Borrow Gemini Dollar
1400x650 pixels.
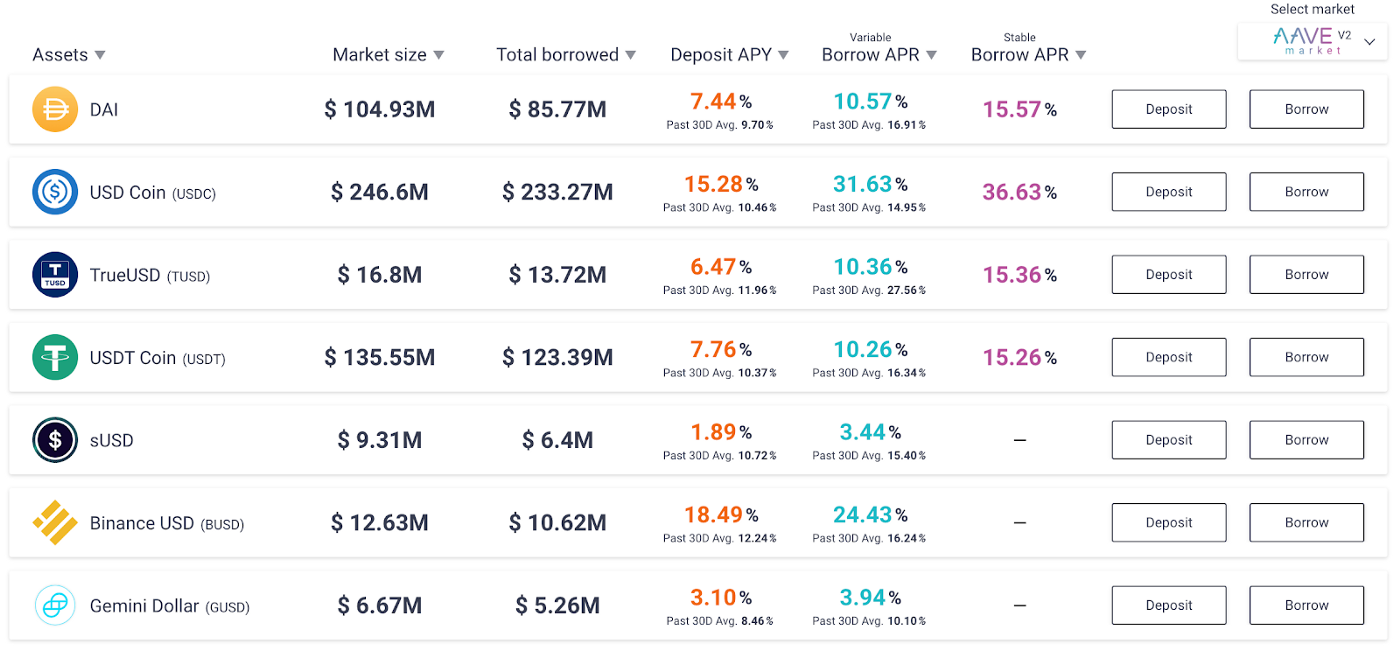coord(1307,605)
